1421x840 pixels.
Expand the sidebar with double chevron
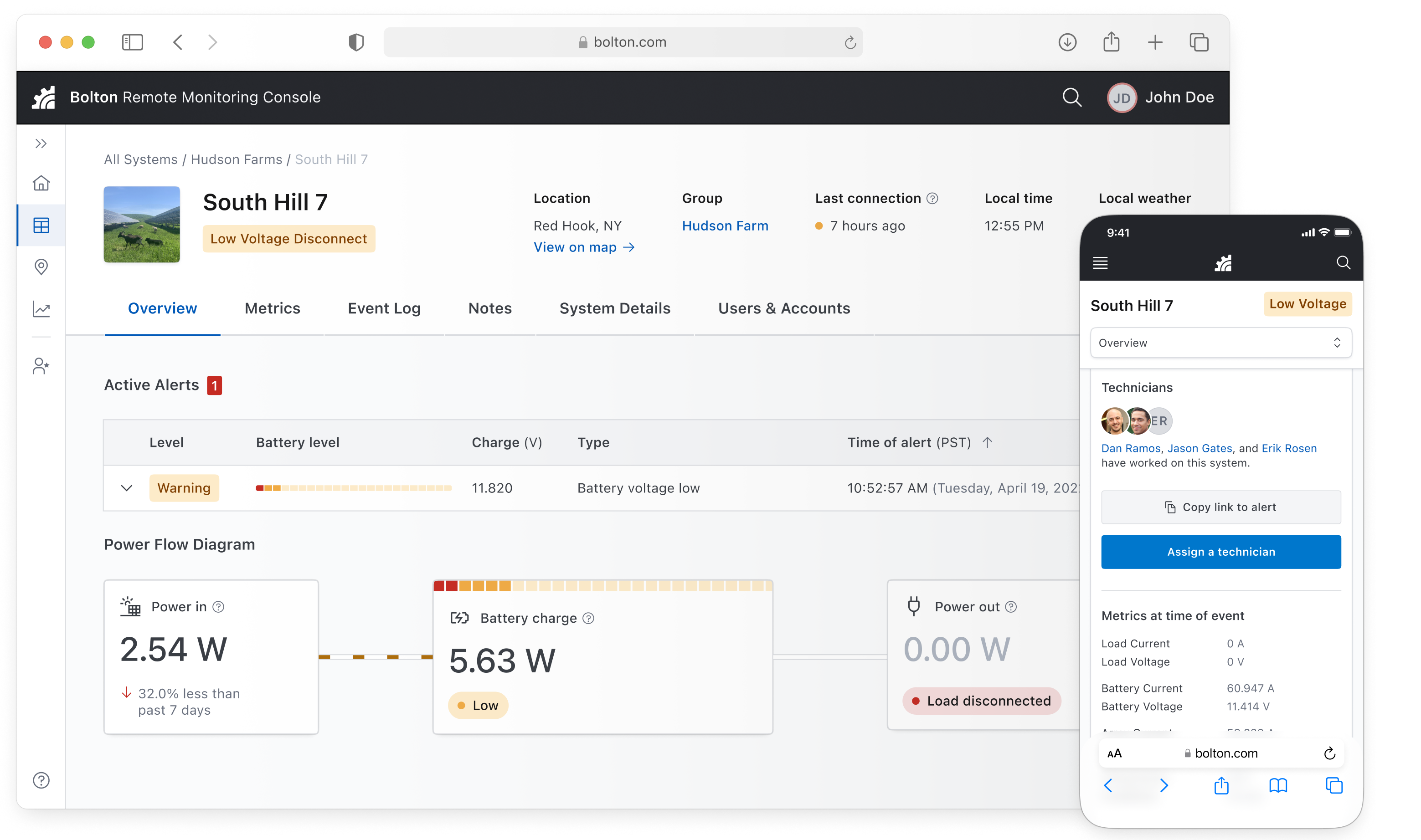click(41, 144)
